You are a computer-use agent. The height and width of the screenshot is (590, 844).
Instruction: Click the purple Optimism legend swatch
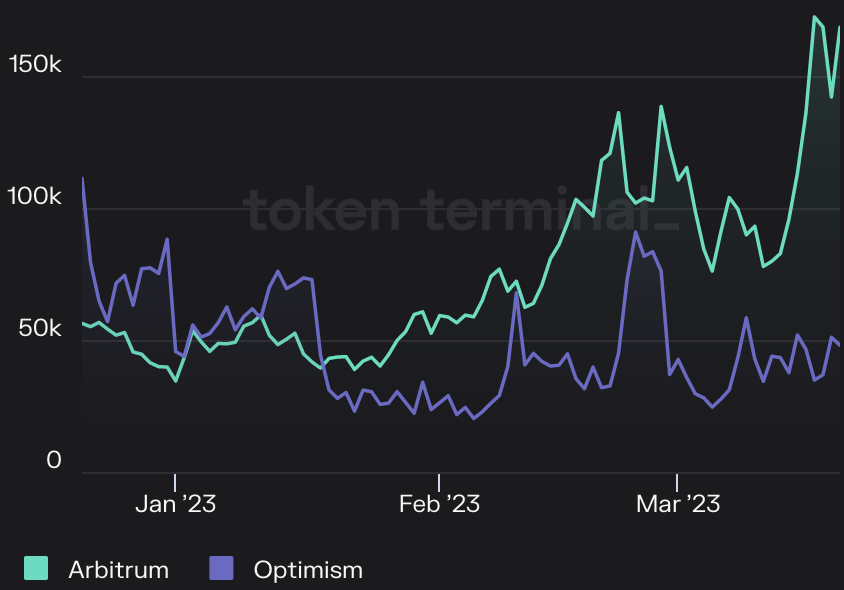pyautogui.click(x=220, y=569)
